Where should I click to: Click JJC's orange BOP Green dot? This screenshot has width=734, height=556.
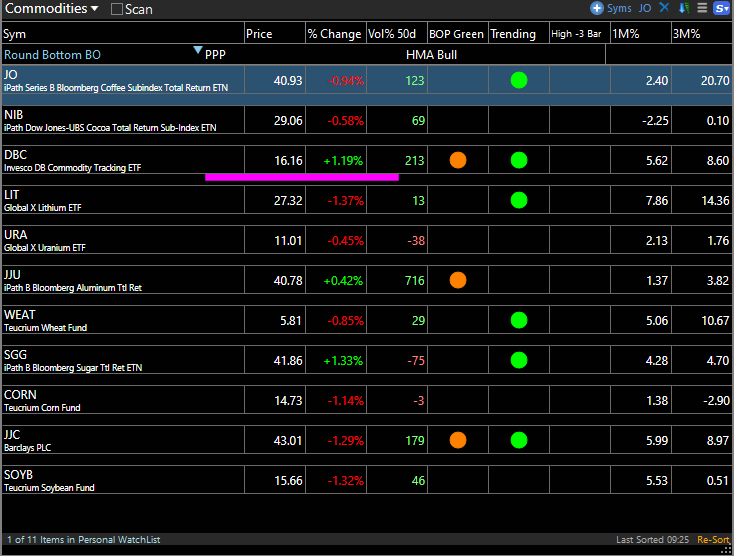click(458, 440)
